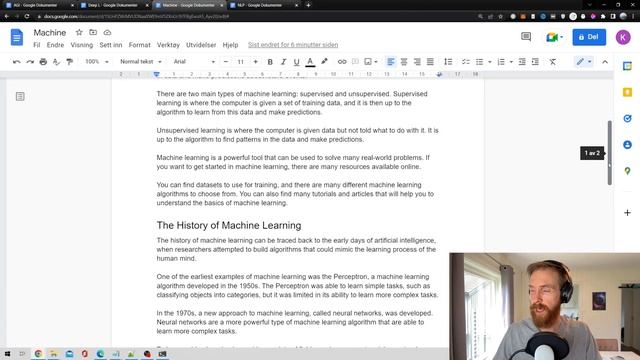Increase the font size
640x360 pixels.
(256, 62)
